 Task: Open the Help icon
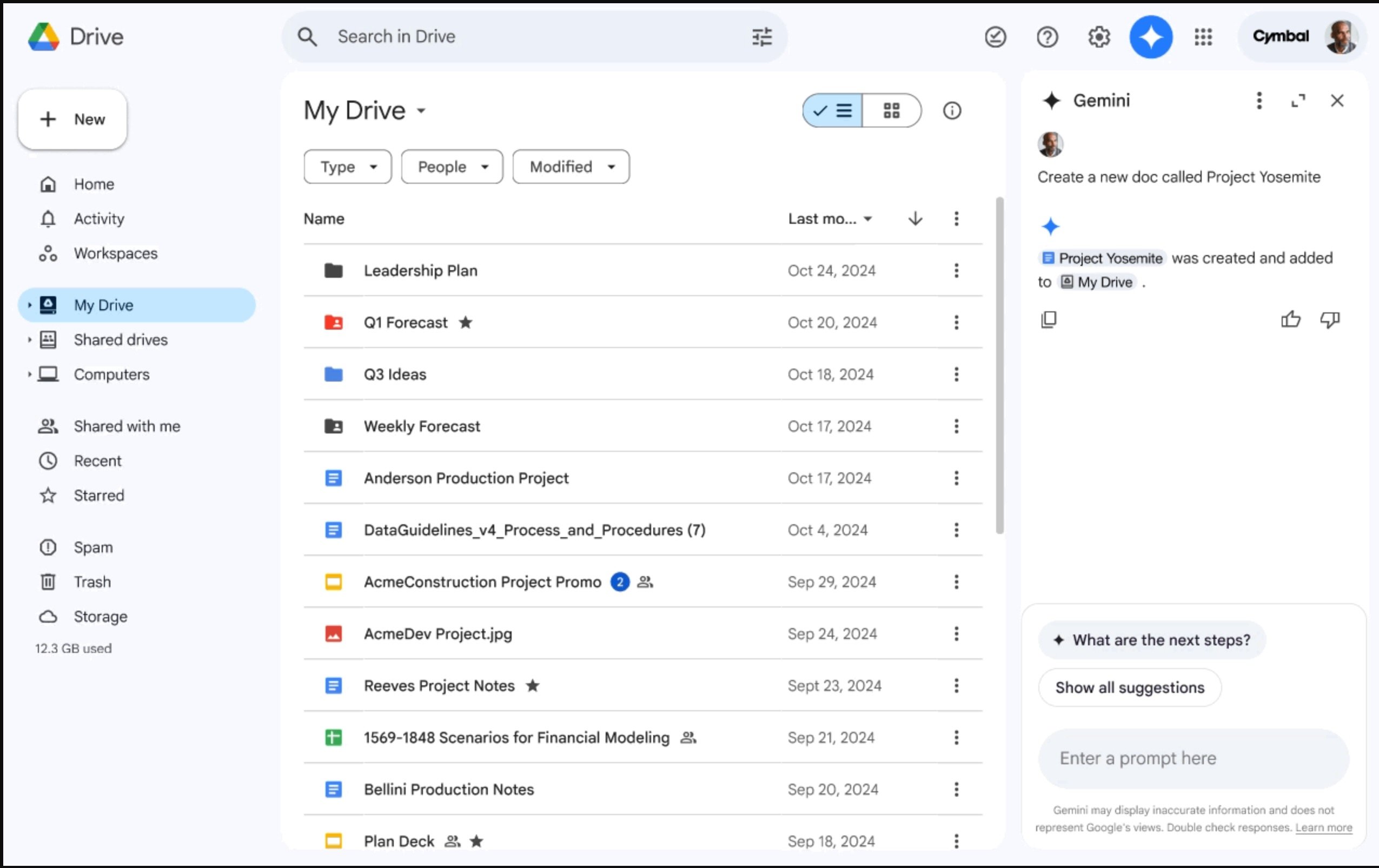1047,37
